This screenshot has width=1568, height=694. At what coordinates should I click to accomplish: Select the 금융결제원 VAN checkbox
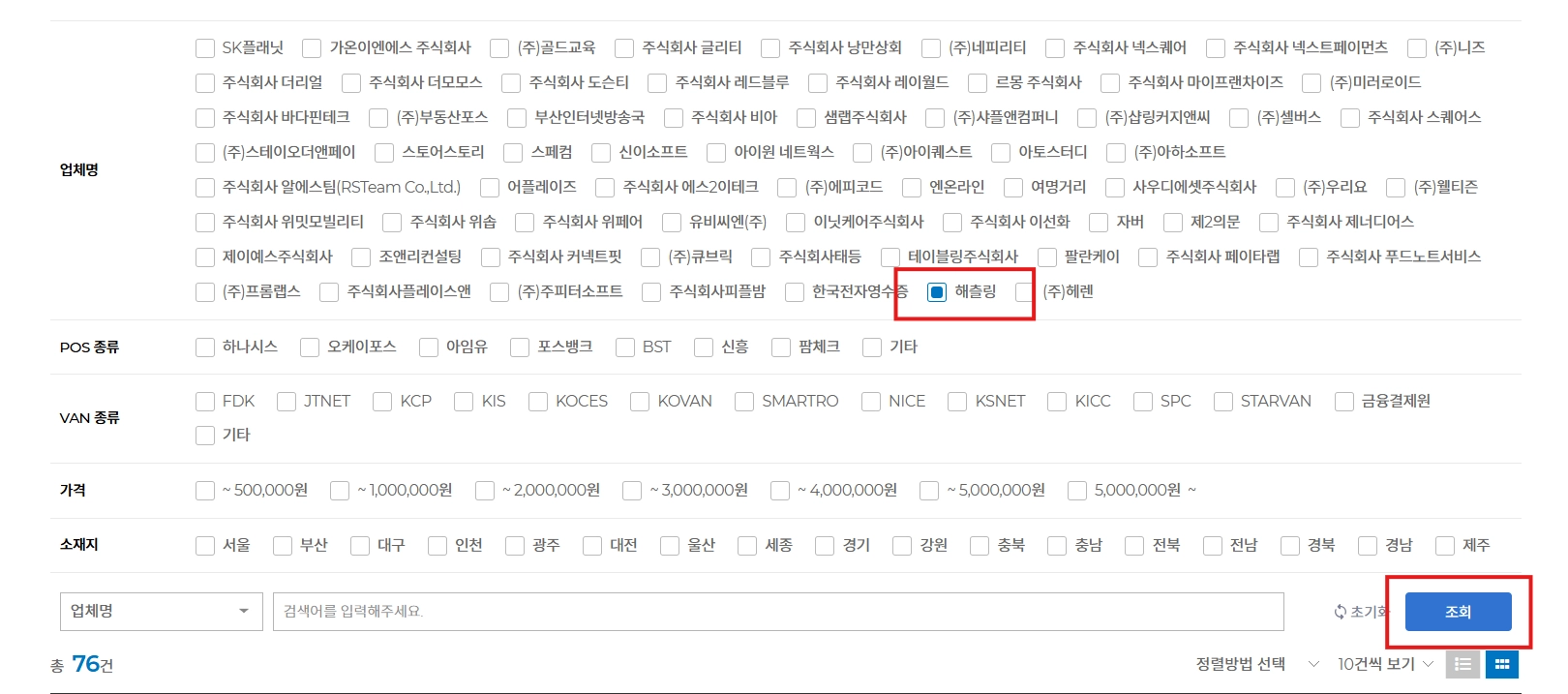pyautogui.click(x=1344, y=401)
